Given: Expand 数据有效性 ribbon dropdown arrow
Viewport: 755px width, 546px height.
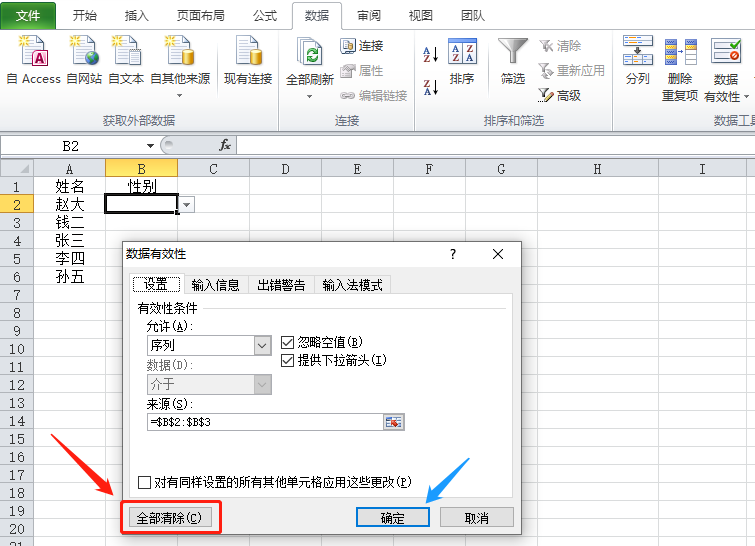Looking at the screenshot, I should (746, 97).
